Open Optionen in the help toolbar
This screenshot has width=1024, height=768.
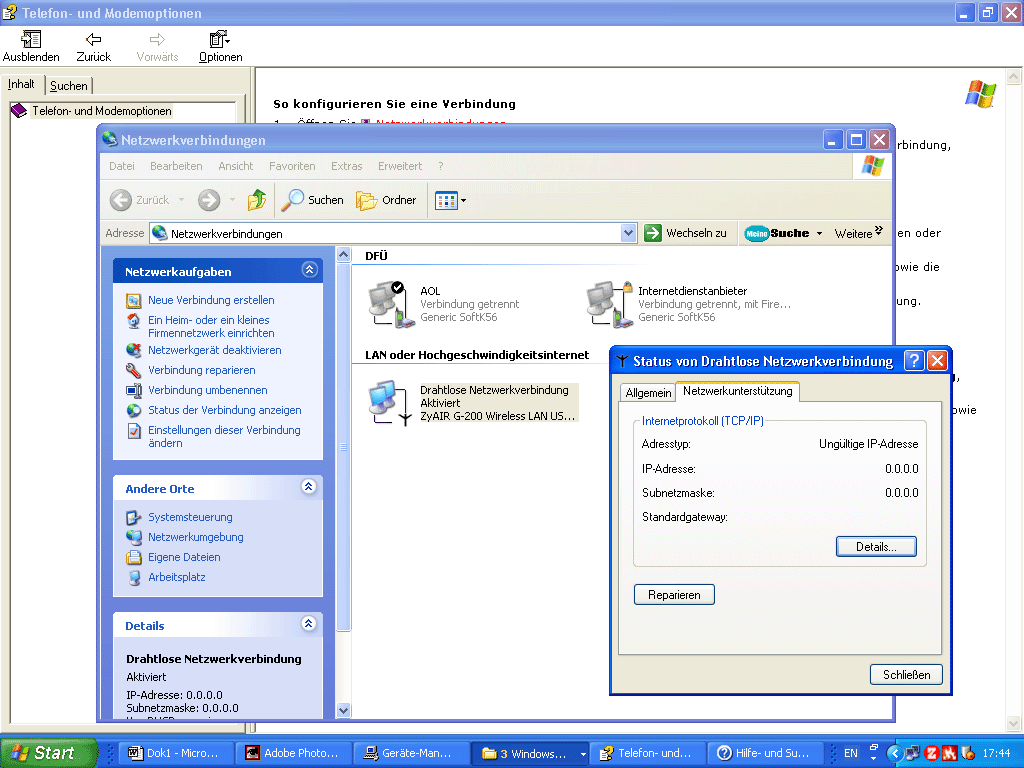[x=219, y=40]
